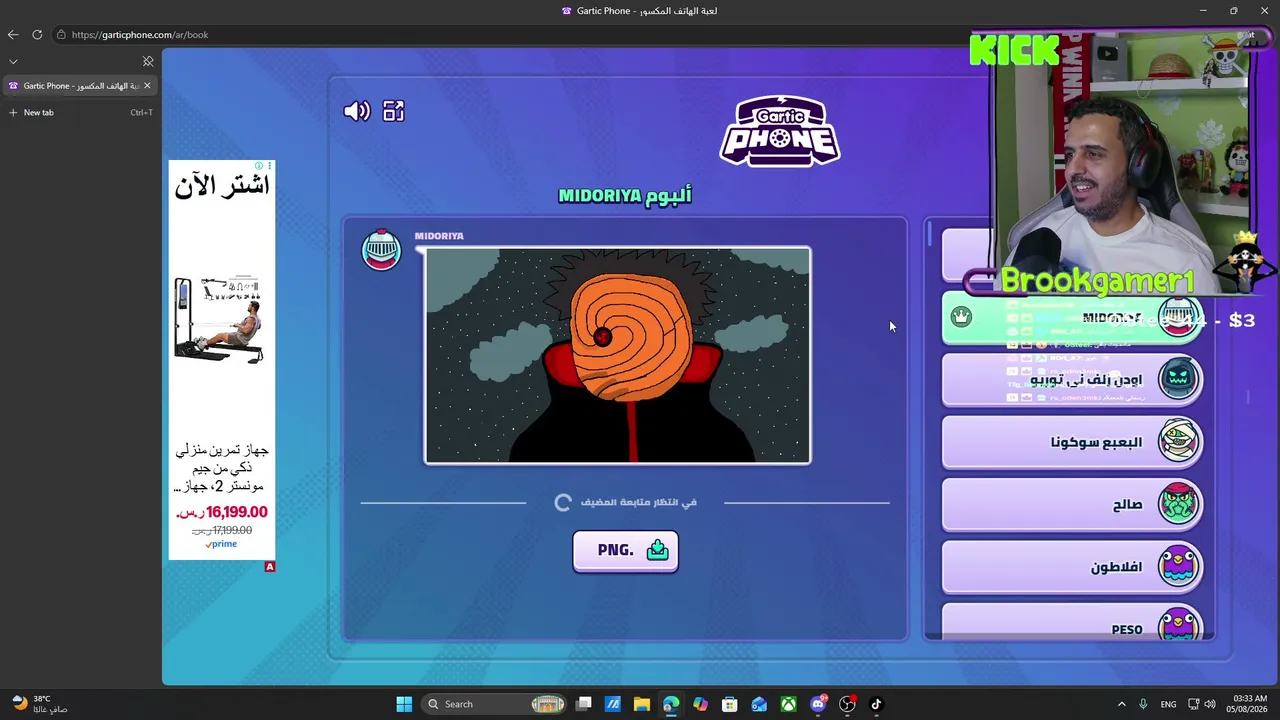
Task: Select the صالح player row
Action: click(1072, 504)
